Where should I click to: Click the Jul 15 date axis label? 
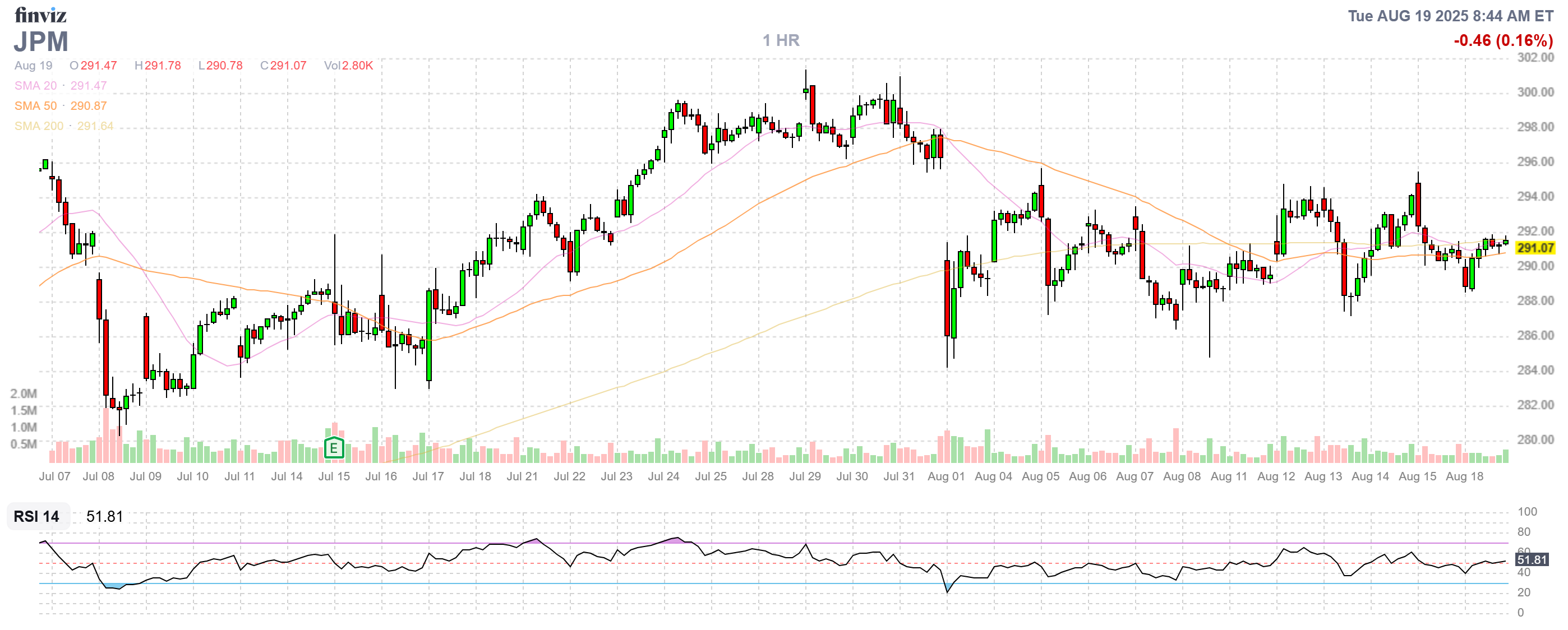coord(334,477)
